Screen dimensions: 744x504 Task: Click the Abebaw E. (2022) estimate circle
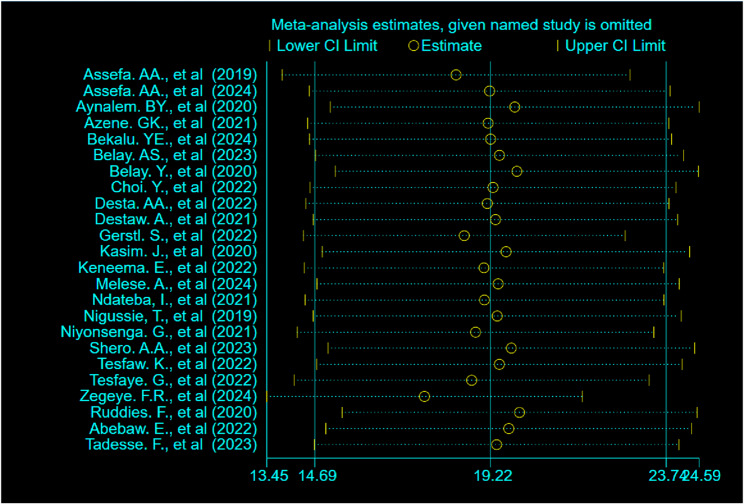coord(509,428)
